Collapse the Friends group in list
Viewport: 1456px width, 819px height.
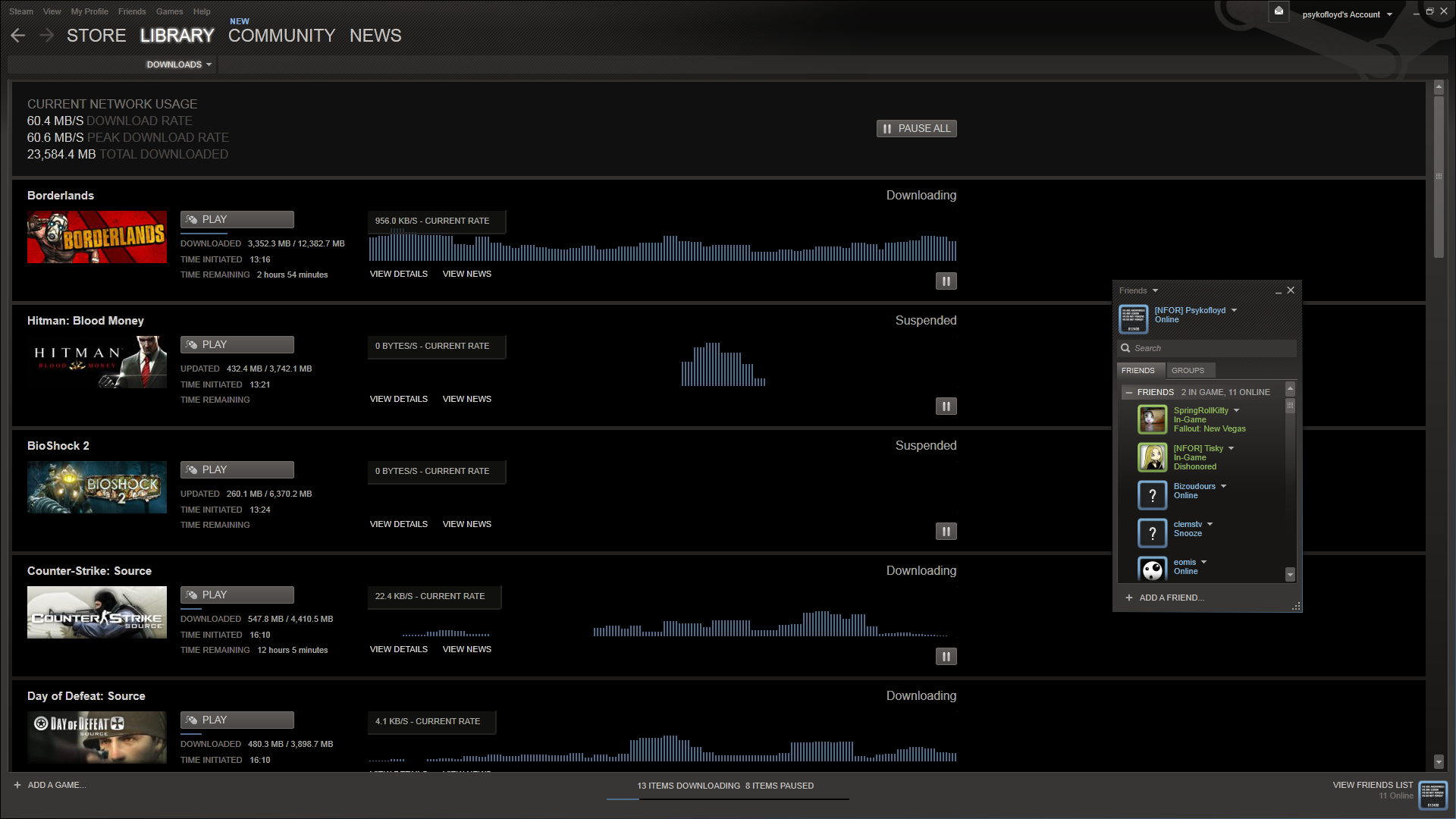coord(1129,392)
